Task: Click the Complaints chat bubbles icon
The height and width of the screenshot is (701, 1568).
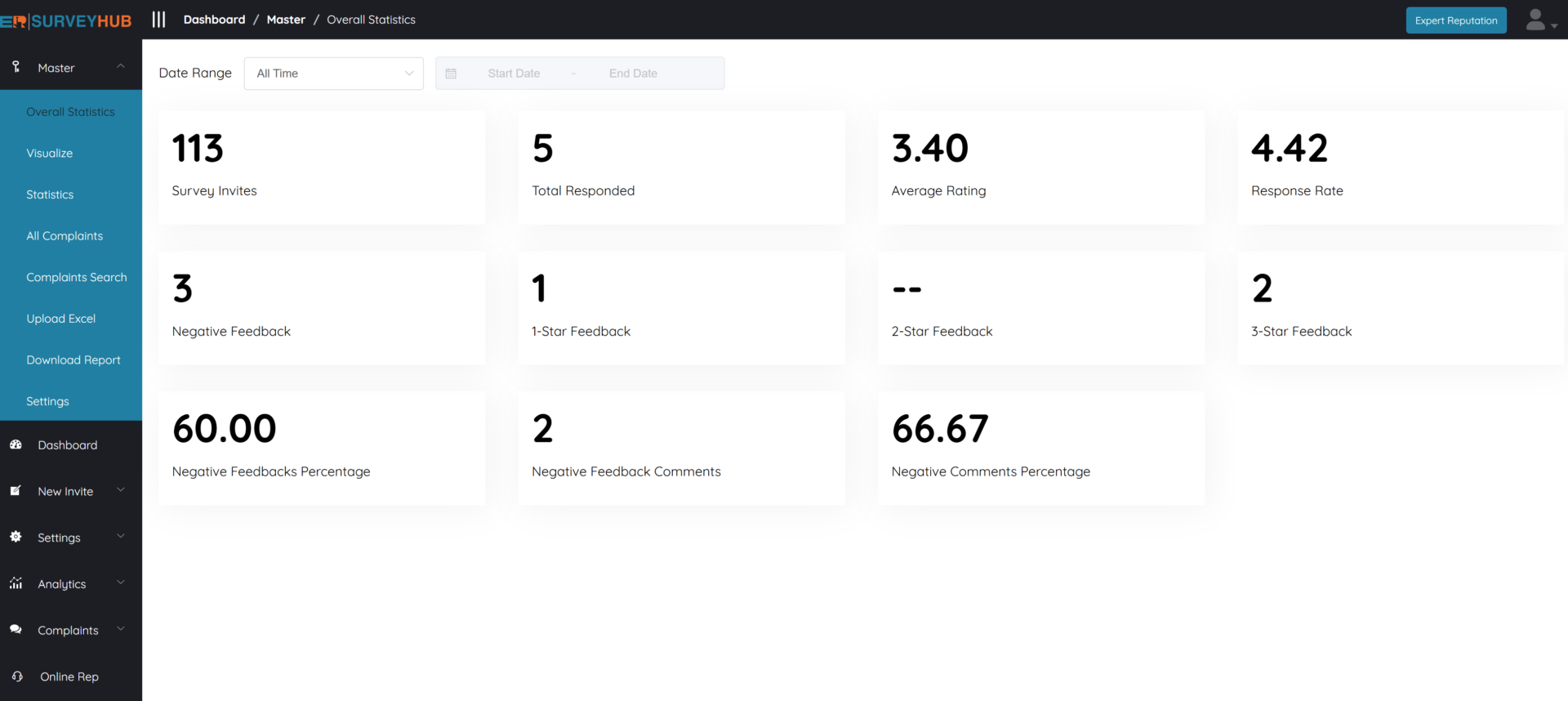Action: [x=16, y=630]
